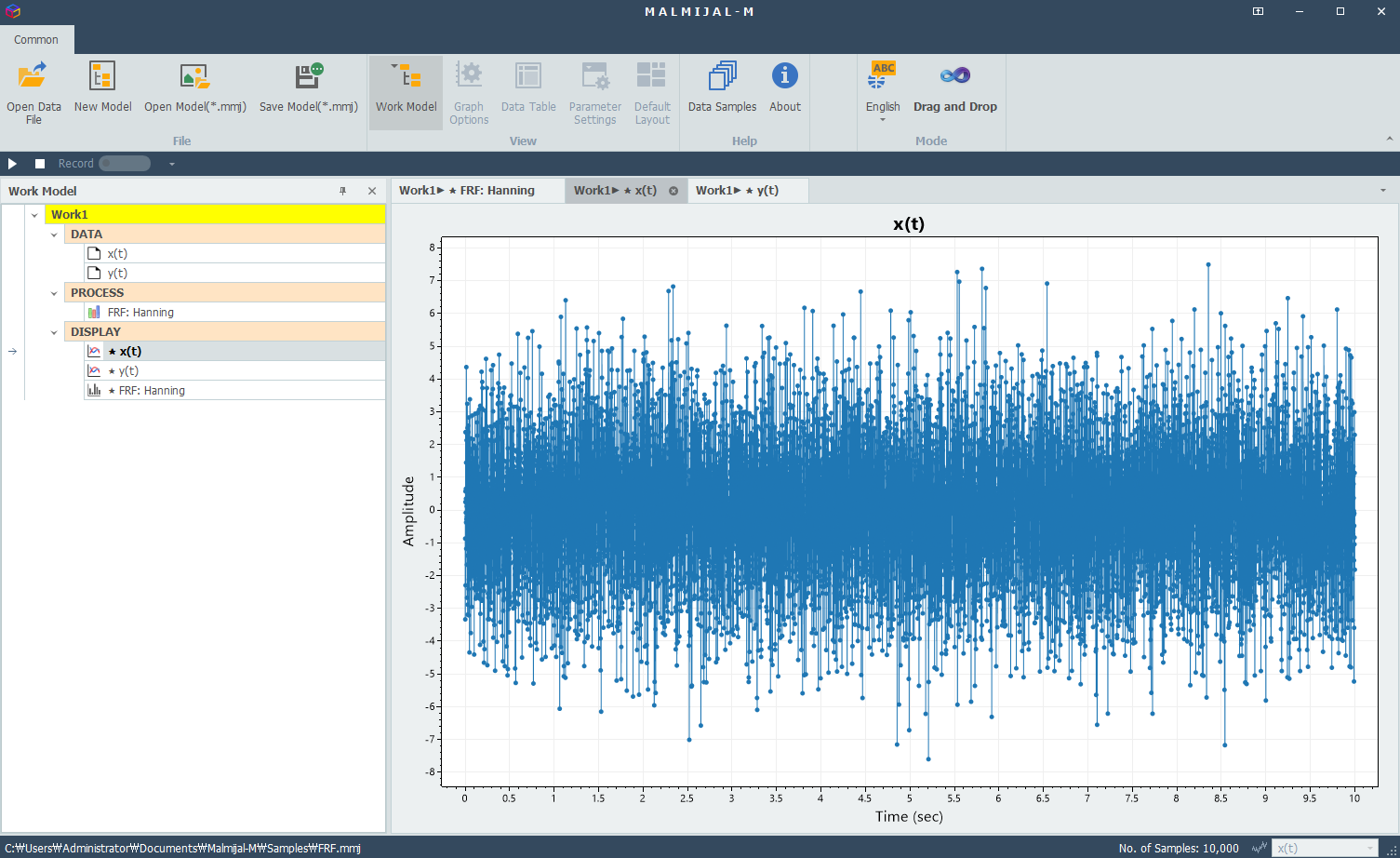Open the x(t) signal combo box in status bar

(1325, 848)
